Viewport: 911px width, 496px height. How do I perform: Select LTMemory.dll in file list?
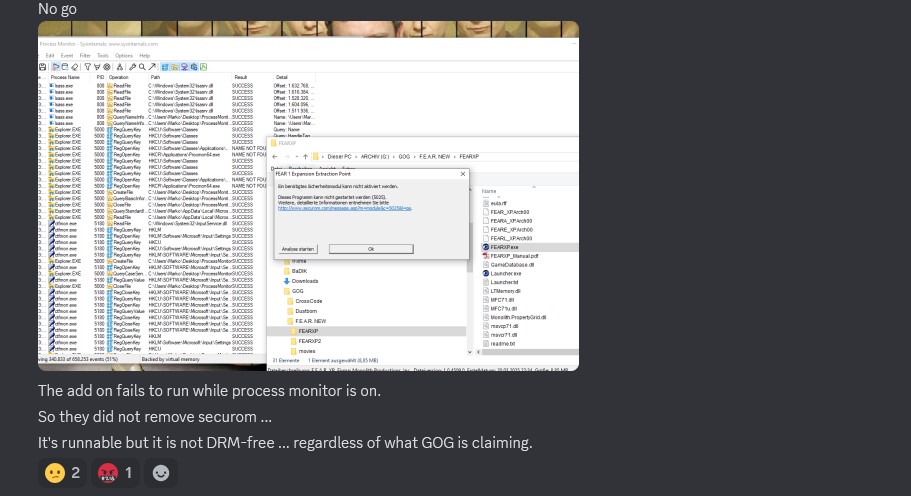[504, 291]
